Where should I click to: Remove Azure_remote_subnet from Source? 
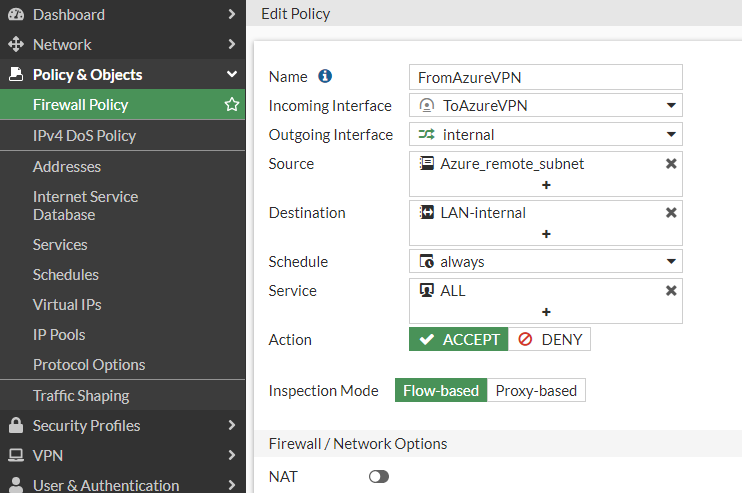pyautogui.click(x=671, y=164)
